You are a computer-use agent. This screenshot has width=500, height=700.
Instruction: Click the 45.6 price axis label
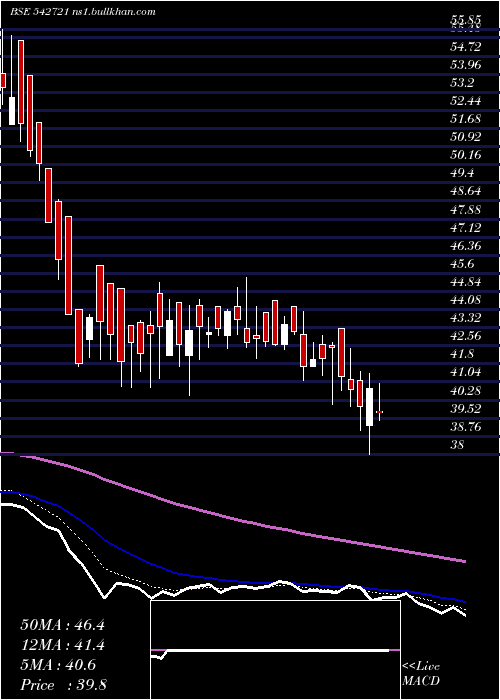(x=462, y=264)
